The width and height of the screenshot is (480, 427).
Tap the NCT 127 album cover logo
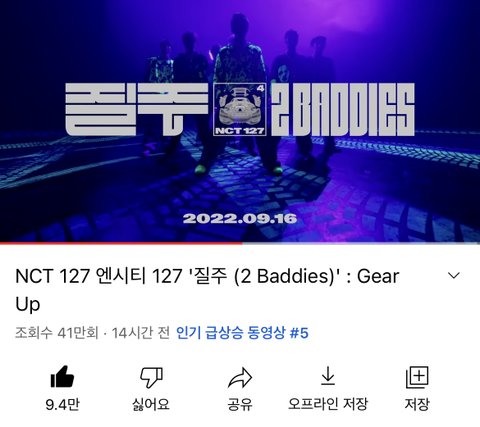point(240,109)
